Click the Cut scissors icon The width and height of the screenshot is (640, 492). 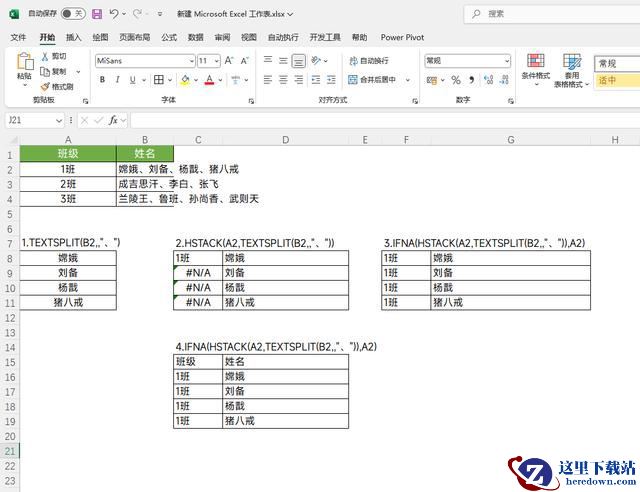45,56
